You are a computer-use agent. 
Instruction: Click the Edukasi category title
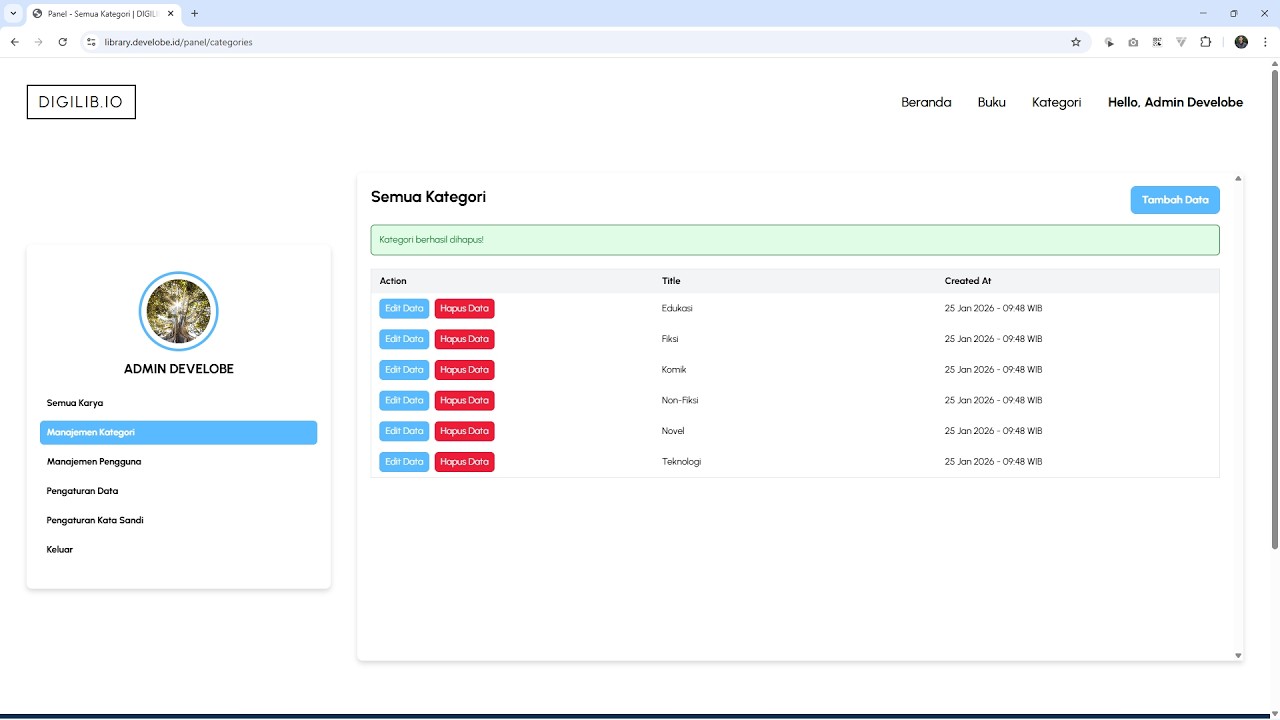click(x=677, y=308)
